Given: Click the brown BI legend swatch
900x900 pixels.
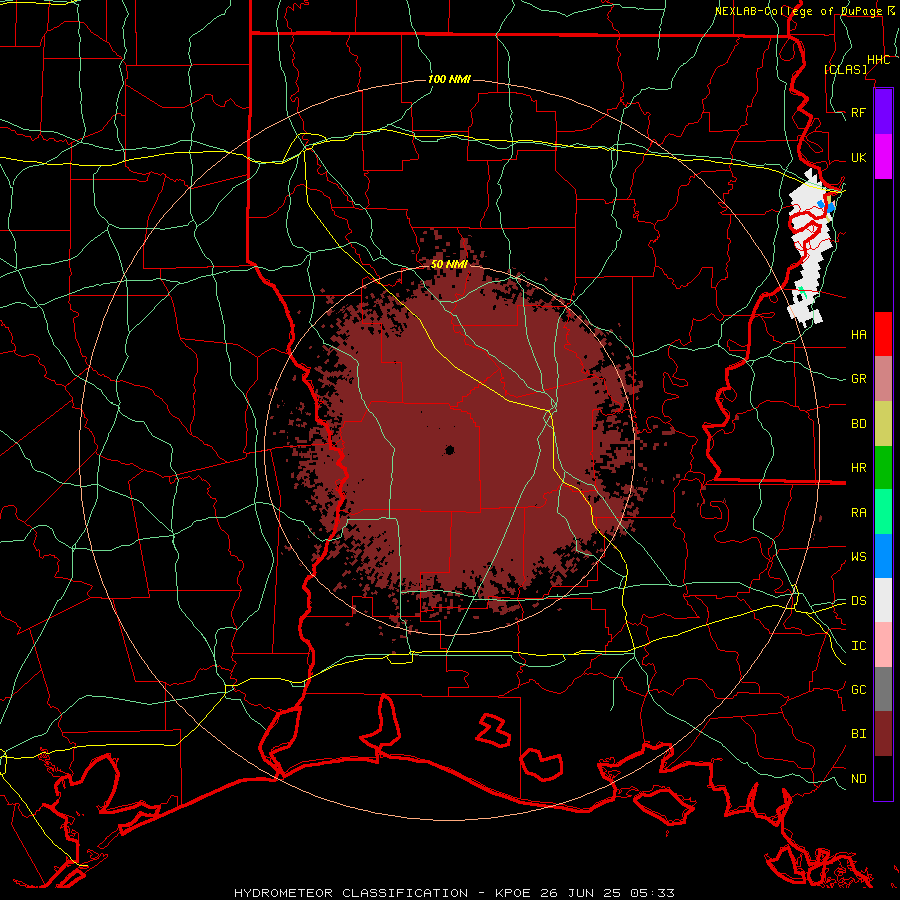Looking at the screenshot, I should pyautogui.click(x=883, y=734).
